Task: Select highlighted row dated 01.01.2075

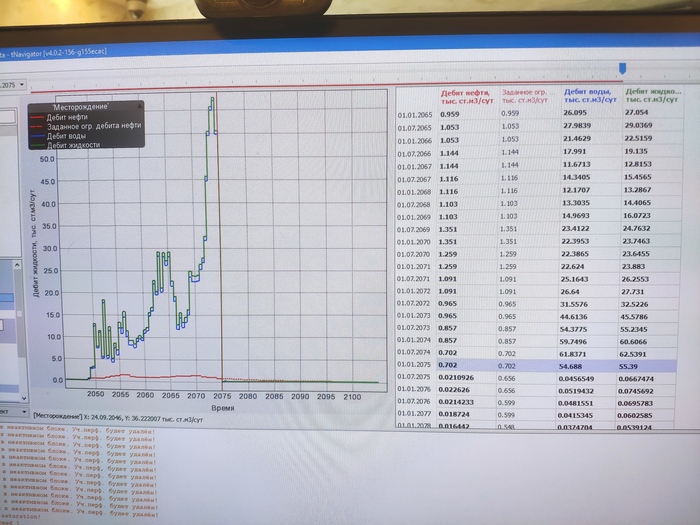Action: point(537,365)
